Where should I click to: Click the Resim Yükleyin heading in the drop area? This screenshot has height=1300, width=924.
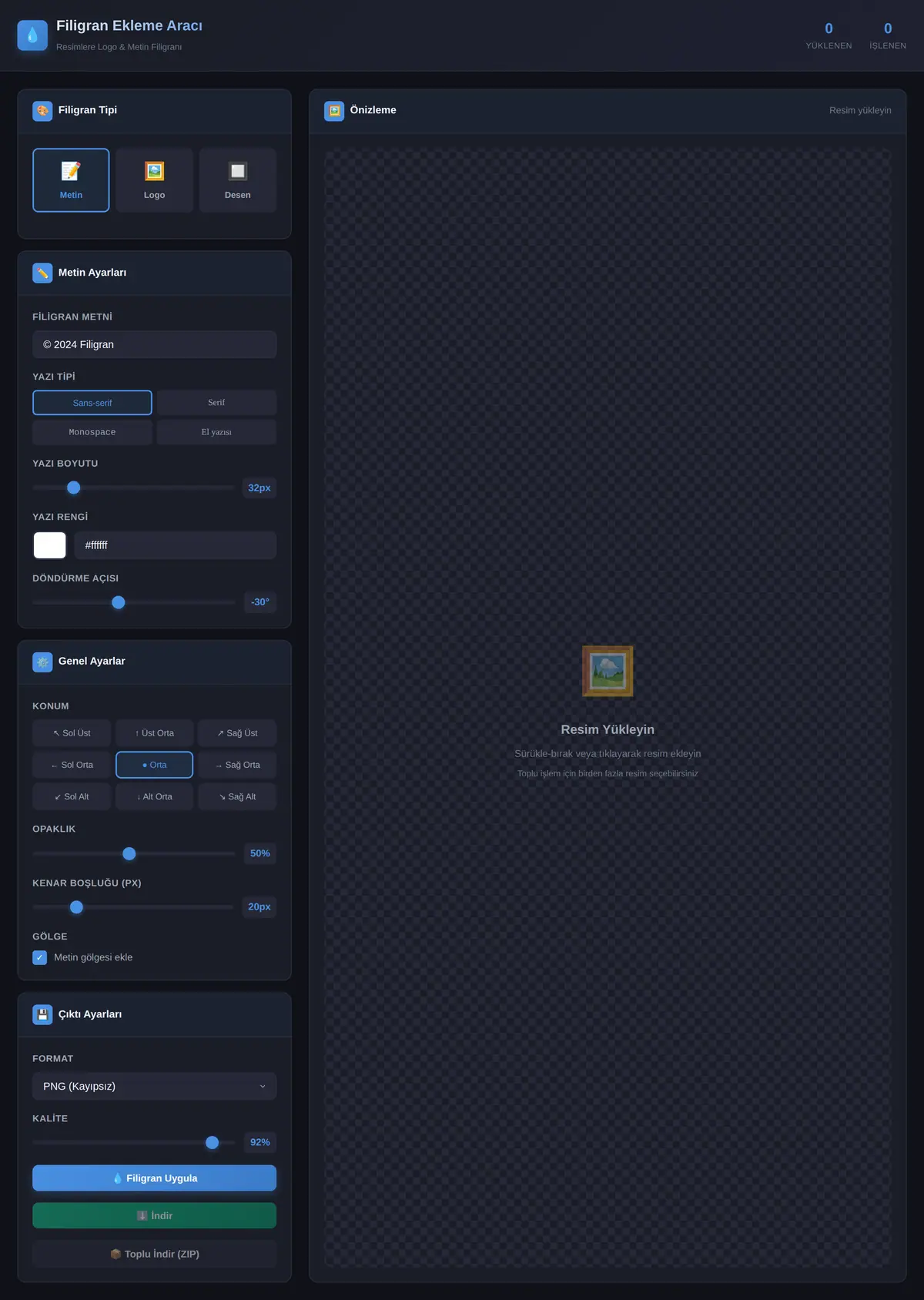pyautogui.click(x=608, y=729)
